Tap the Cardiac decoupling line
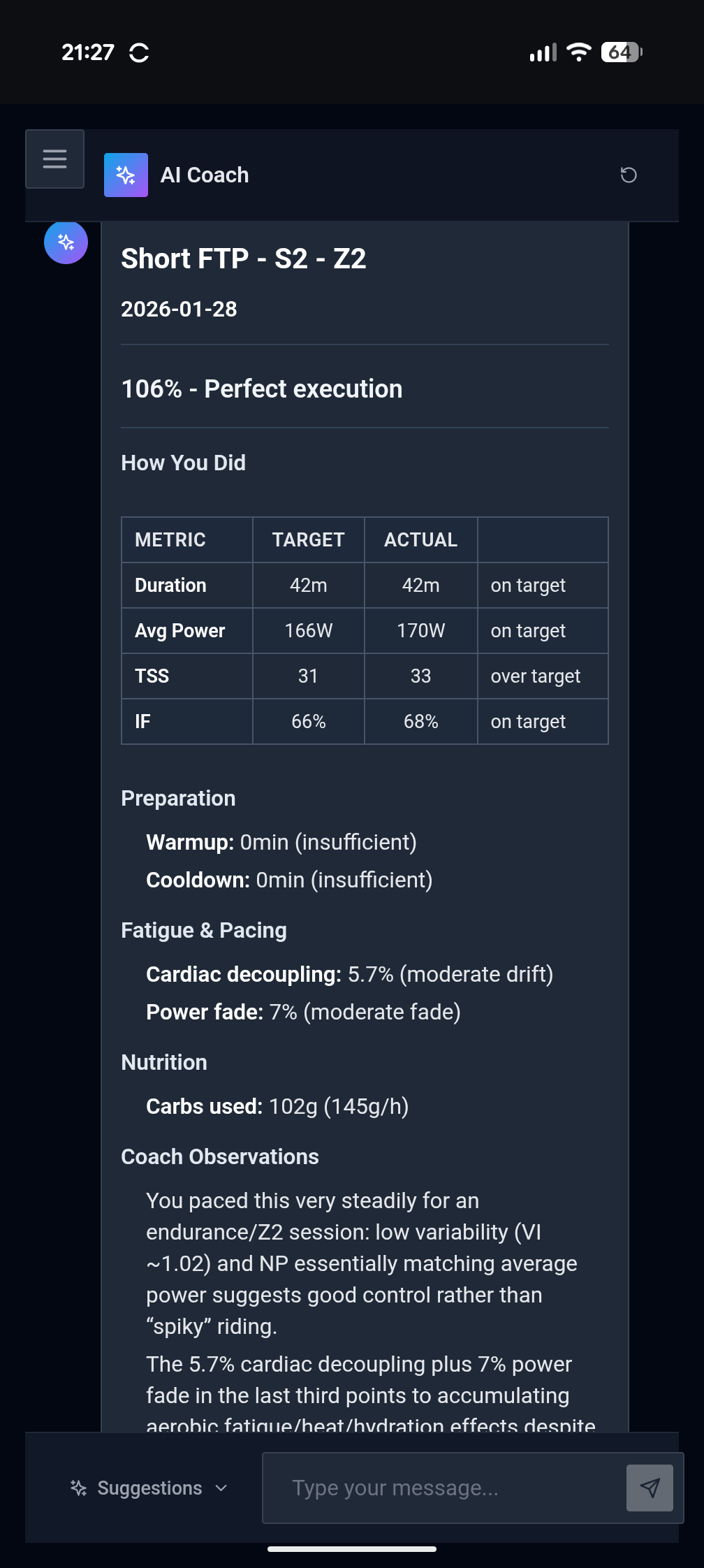704x1568 pixels. click(349, 974)
